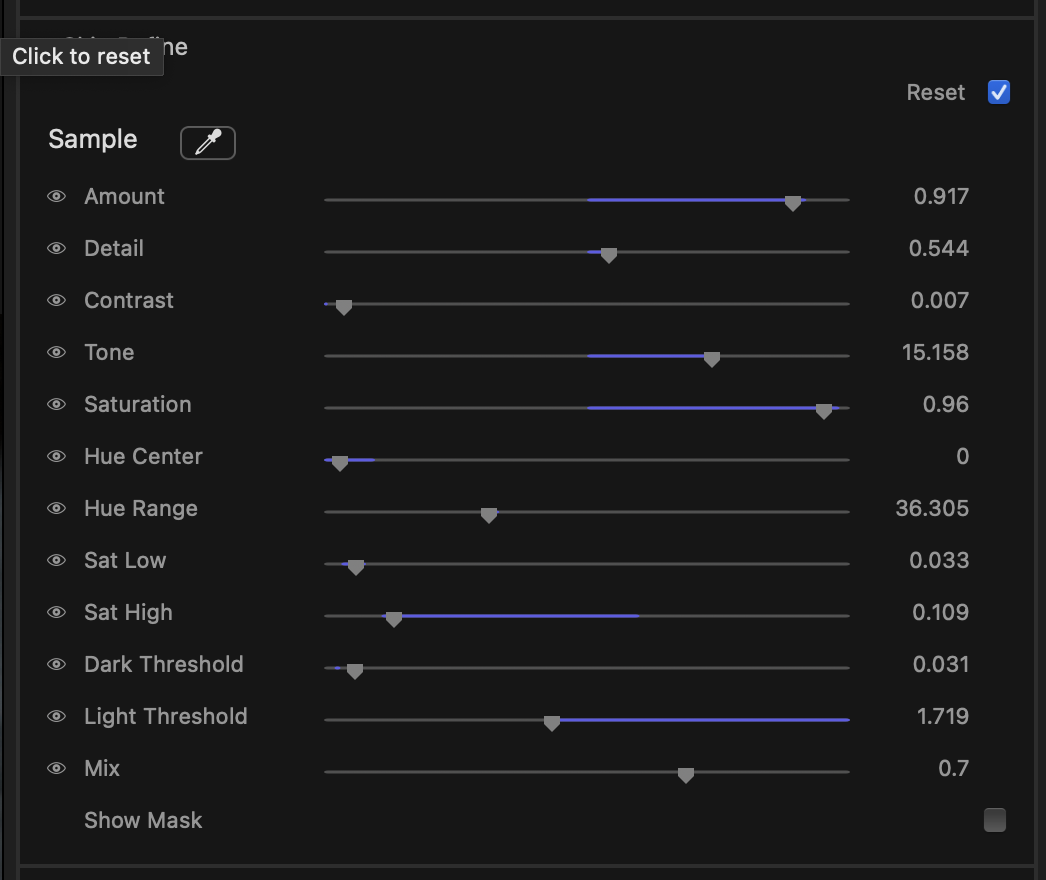Click the Amount parameter label
Image resolution: width=1046 pixels, height=880 pixels.
[124, 196]
